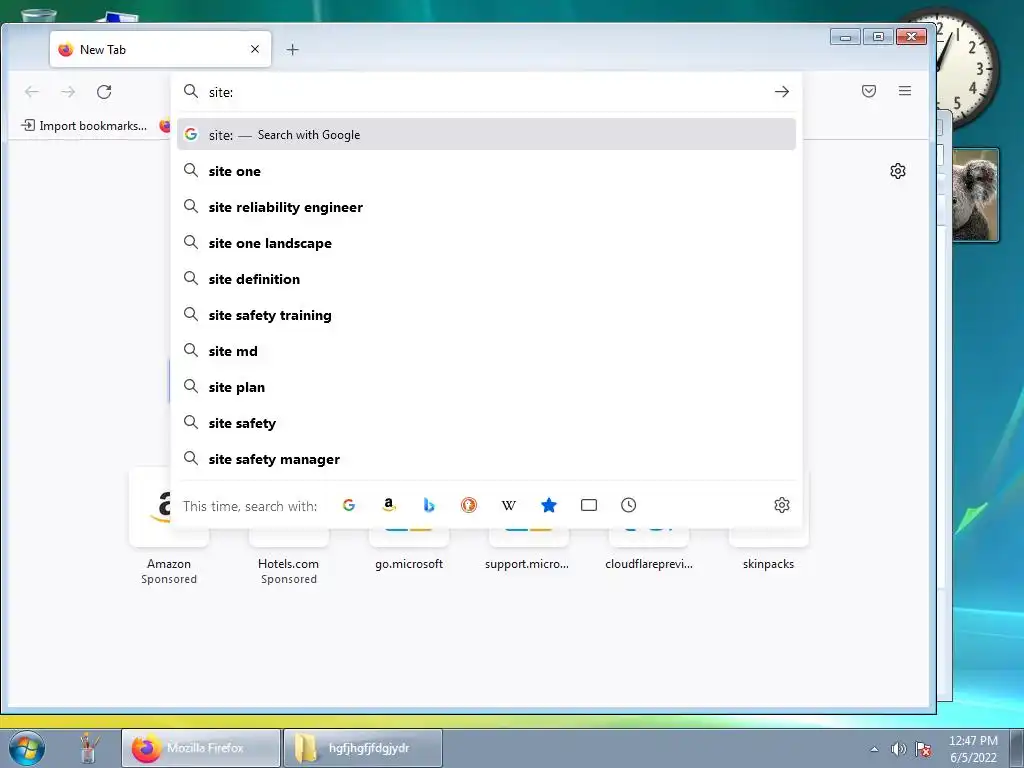Search this time with Bing icon
Image resolution: width=1024 pixels, height=768 pixels.
click(x=428, y=505)
